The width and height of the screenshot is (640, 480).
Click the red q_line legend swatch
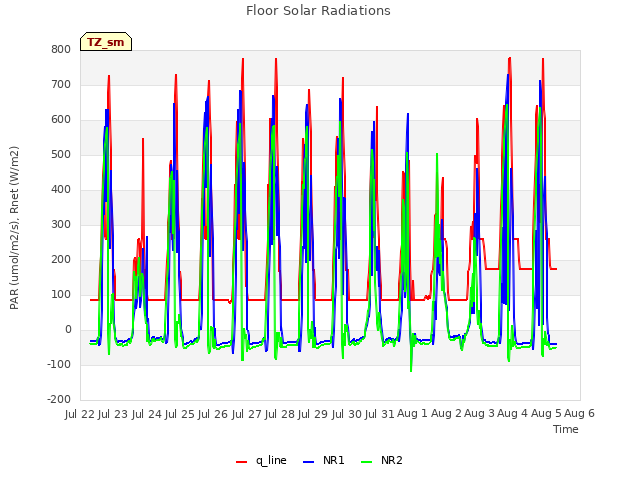pyautogui.click(x=242, y=462)
